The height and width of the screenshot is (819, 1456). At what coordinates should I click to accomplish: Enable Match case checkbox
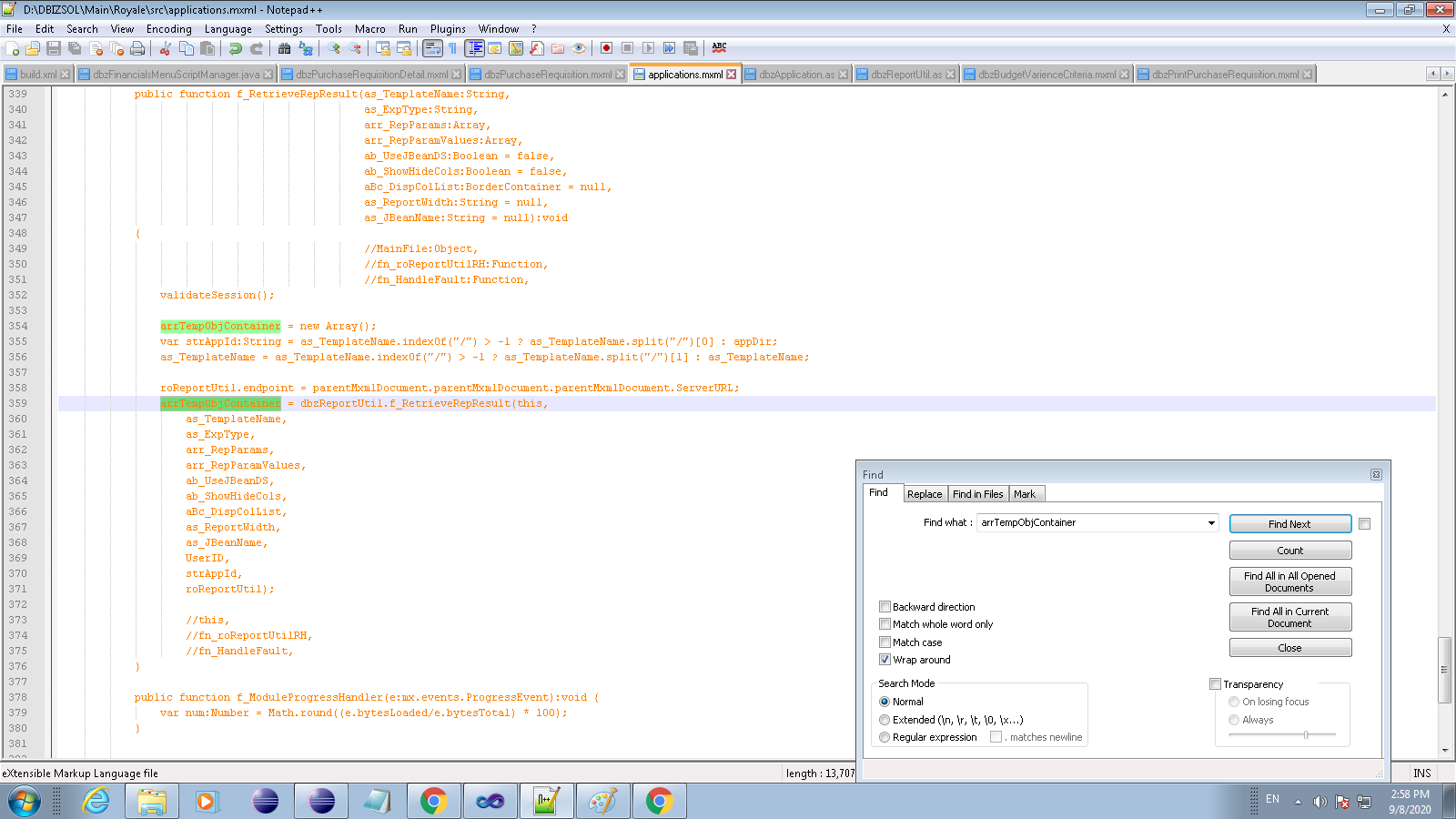885,642
